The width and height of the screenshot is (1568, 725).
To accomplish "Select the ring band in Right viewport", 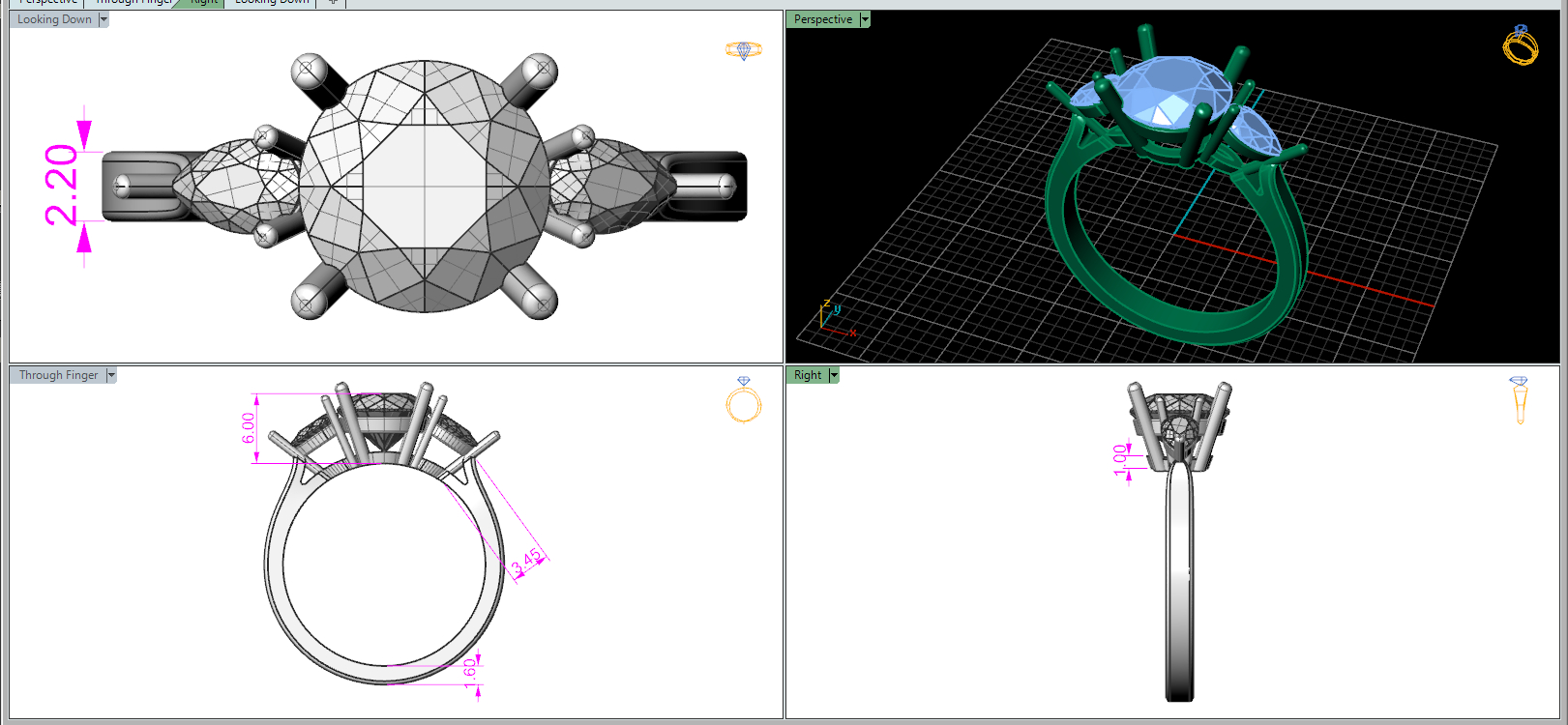I will pos(1179,580).
